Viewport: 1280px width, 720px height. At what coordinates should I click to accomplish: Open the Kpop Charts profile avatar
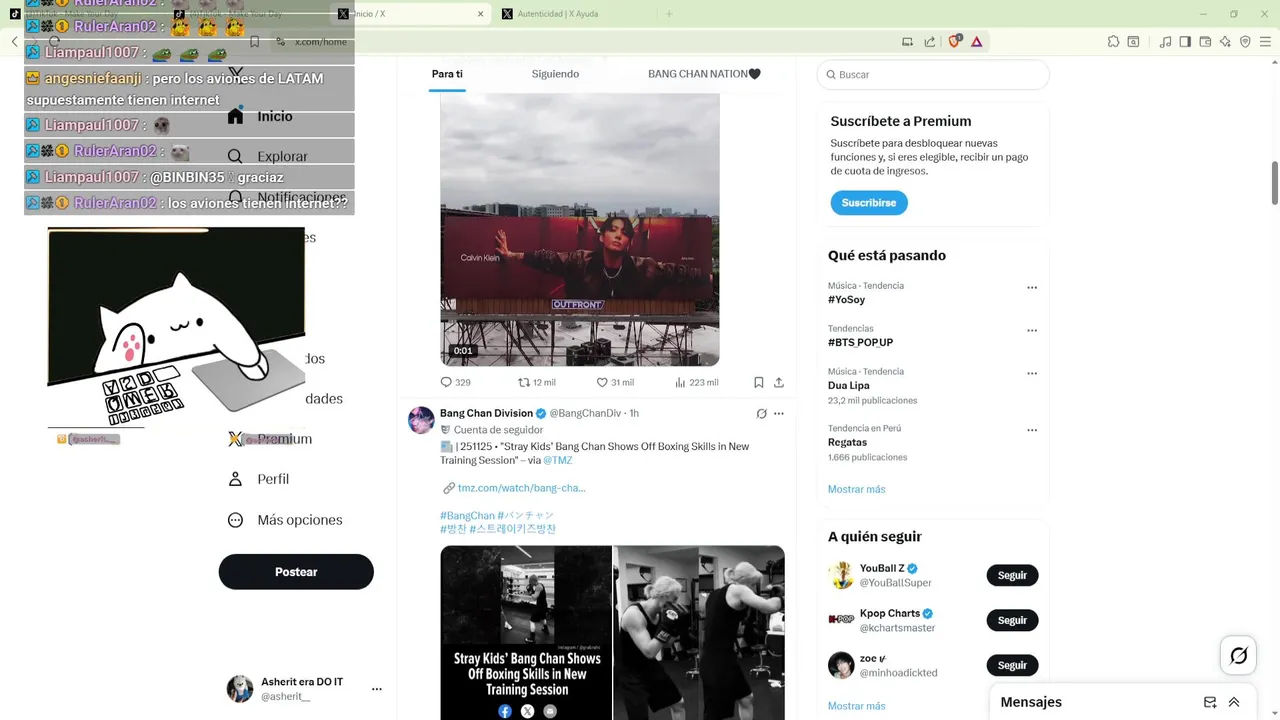pos(841,620)
